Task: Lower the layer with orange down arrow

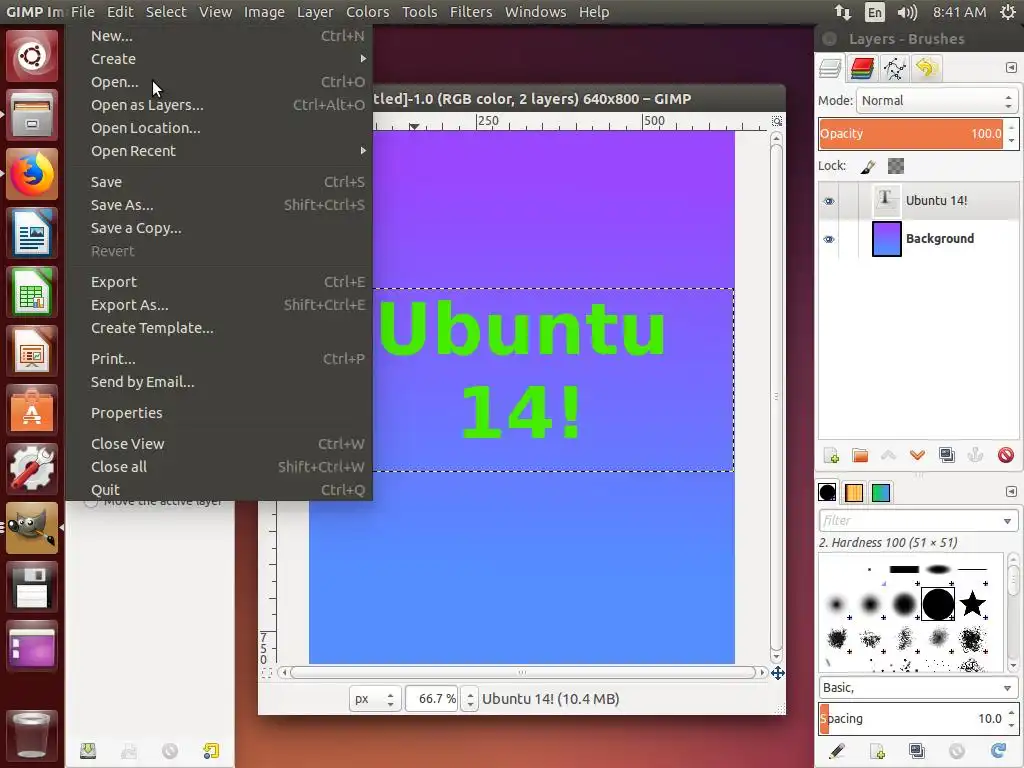Action: (918, 455)
